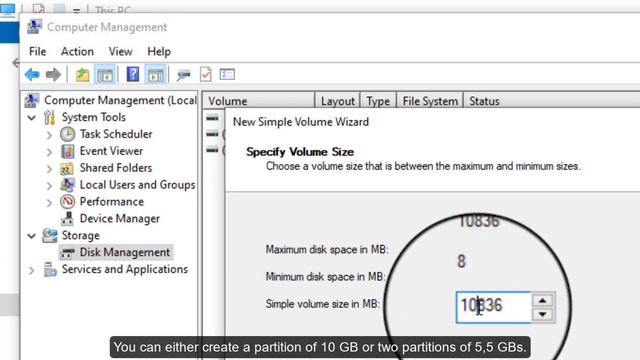Select the first volume row icon

tap(212, 118)
